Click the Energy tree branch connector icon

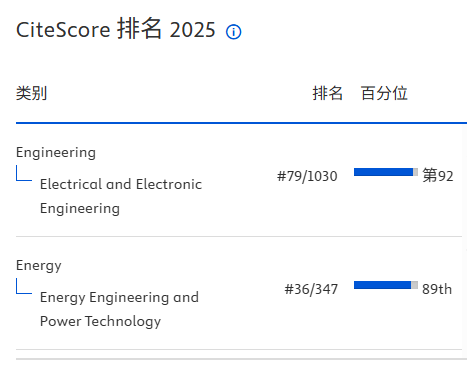point(24,286)
